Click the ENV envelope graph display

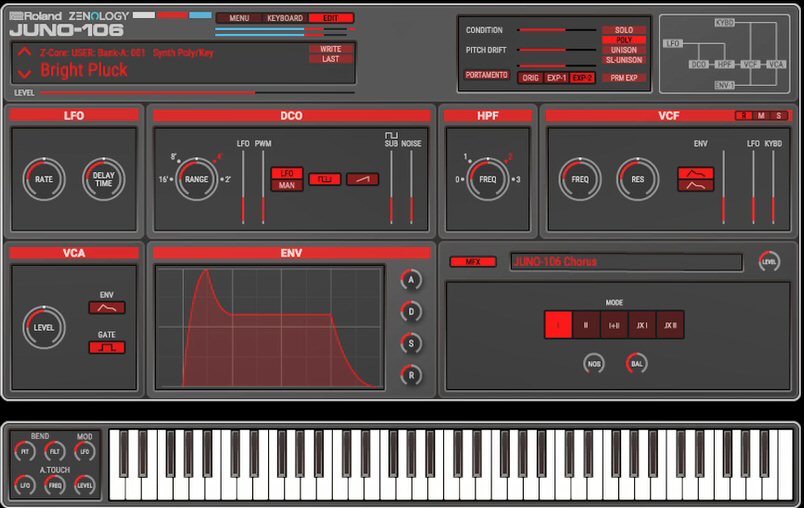[x=270, y=328]
